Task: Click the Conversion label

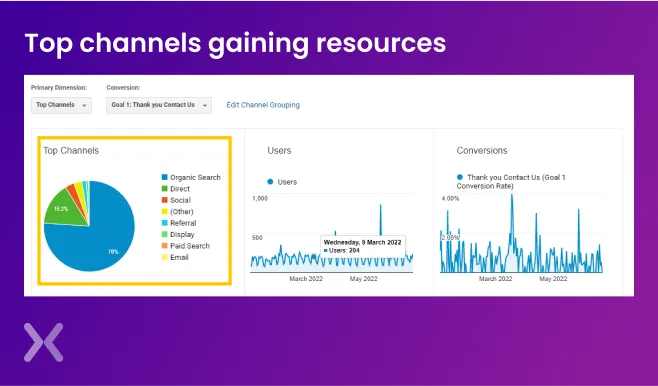Action: (123, 88)
